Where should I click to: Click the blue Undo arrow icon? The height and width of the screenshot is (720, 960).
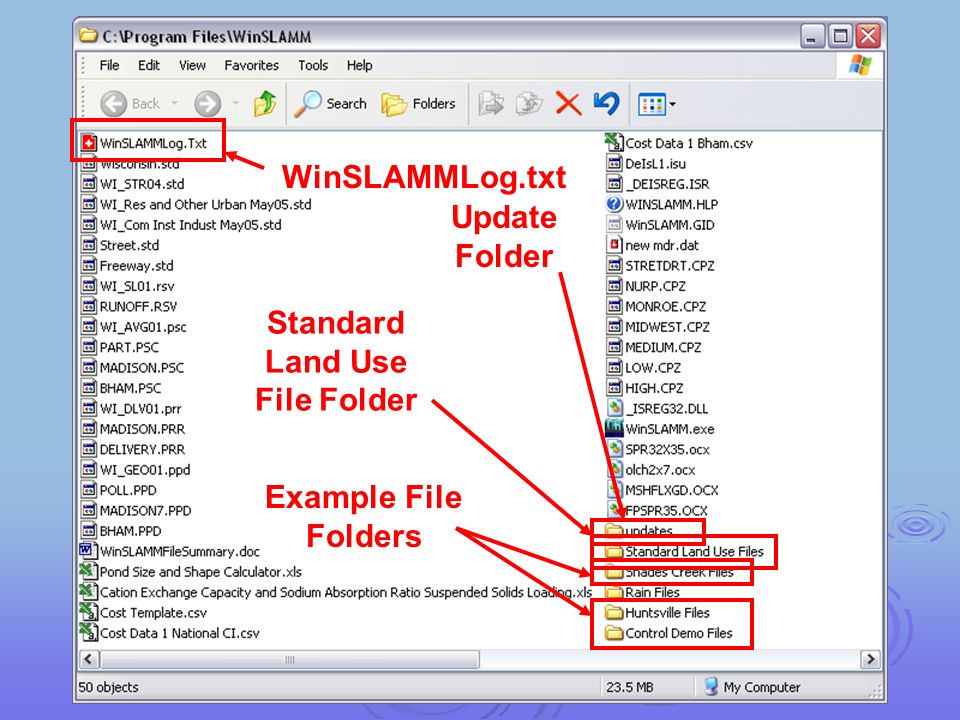click(606, 103)
